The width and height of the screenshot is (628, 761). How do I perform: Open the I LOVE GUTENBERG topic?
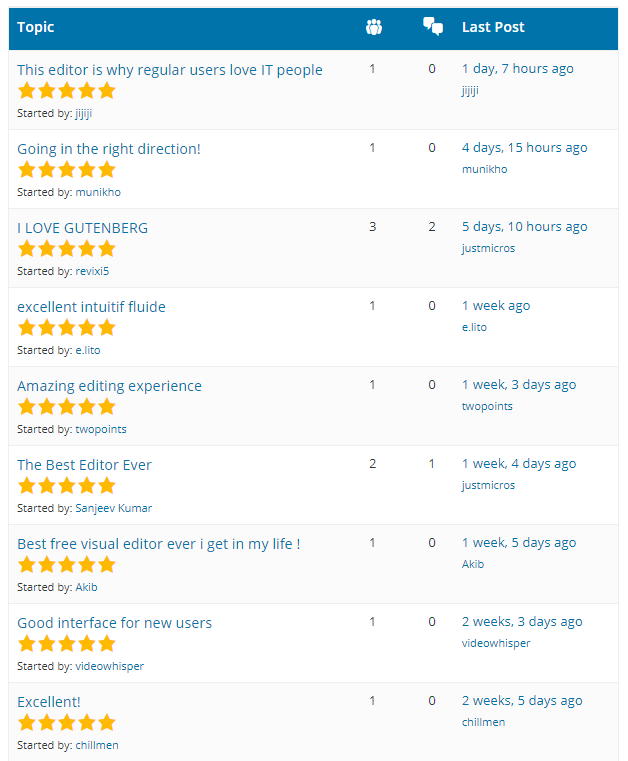coord(83,228)
